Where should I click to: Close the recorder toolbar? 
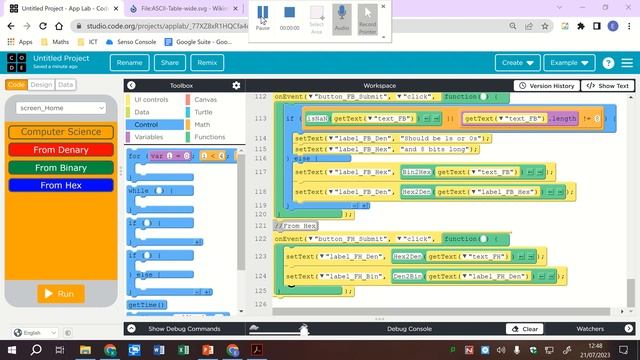[x=383, y=6]
